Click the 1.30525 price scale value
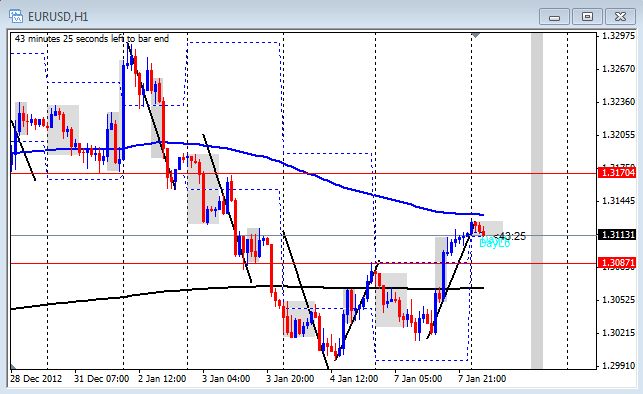 tap(618, 300)
